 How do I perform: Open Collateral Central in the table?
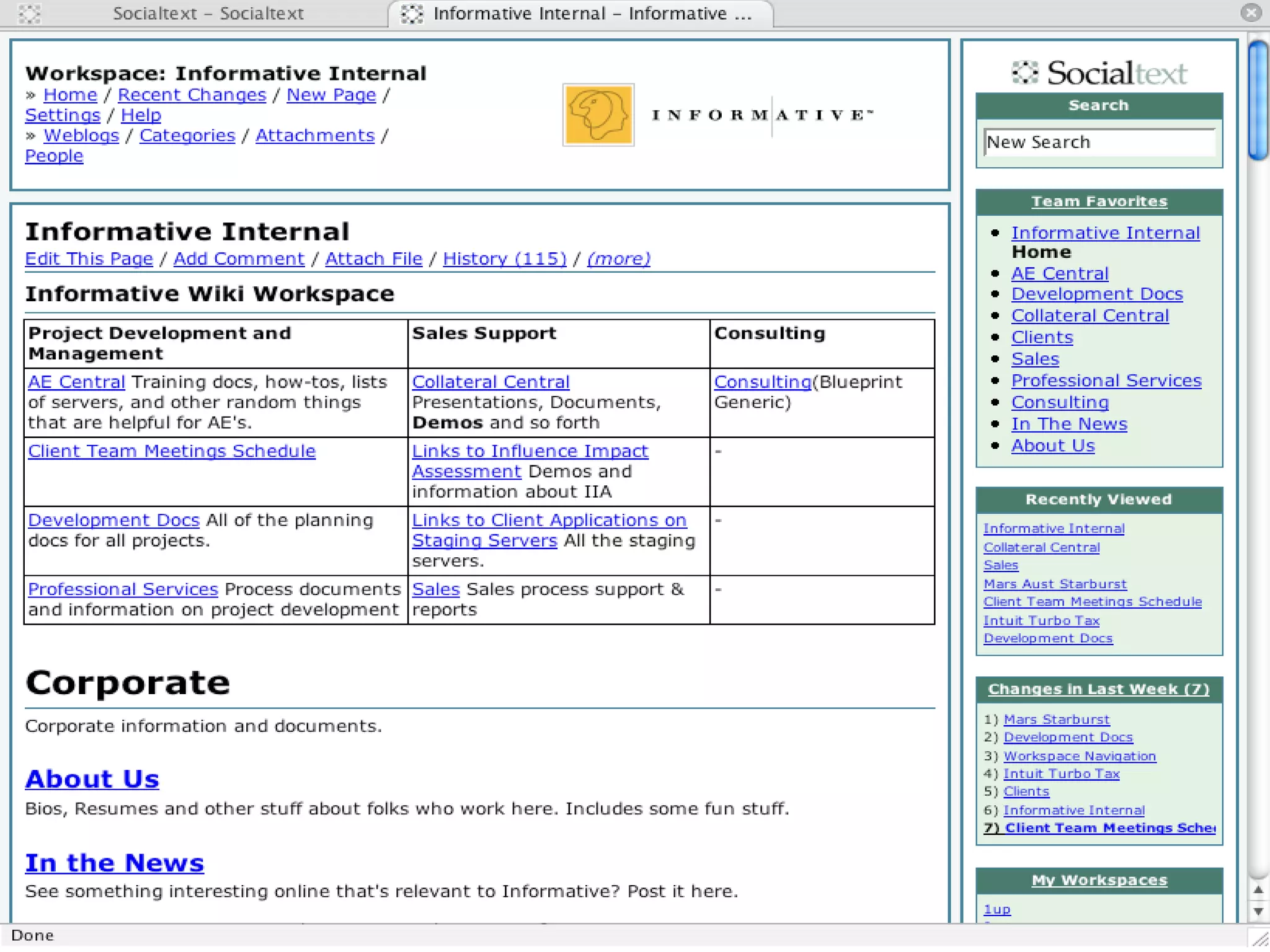pos(491,382)
